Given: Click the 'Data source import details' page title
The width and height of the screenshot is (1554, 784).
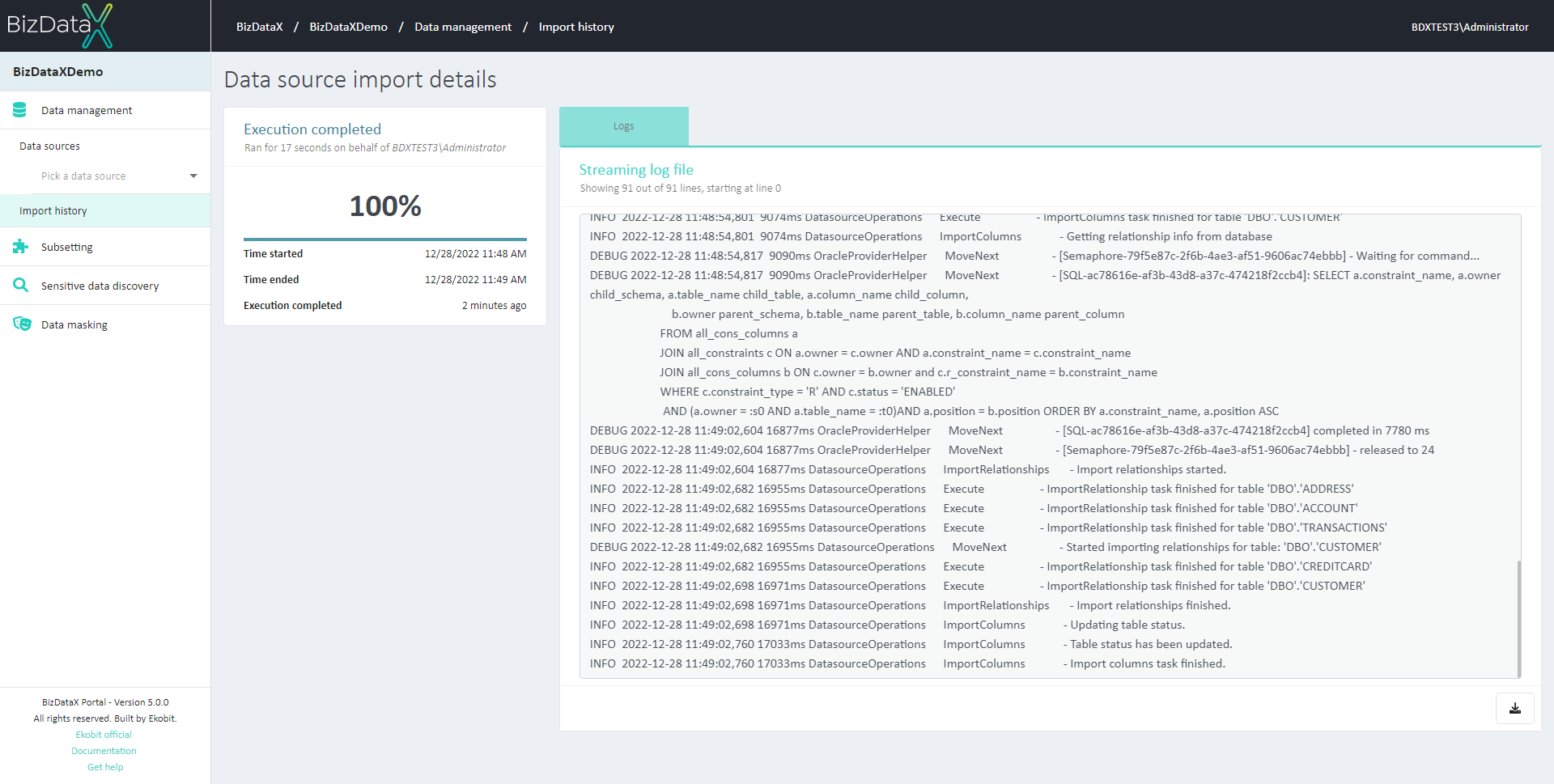Looking at the screenshot, I should click(x=360, y=79).
